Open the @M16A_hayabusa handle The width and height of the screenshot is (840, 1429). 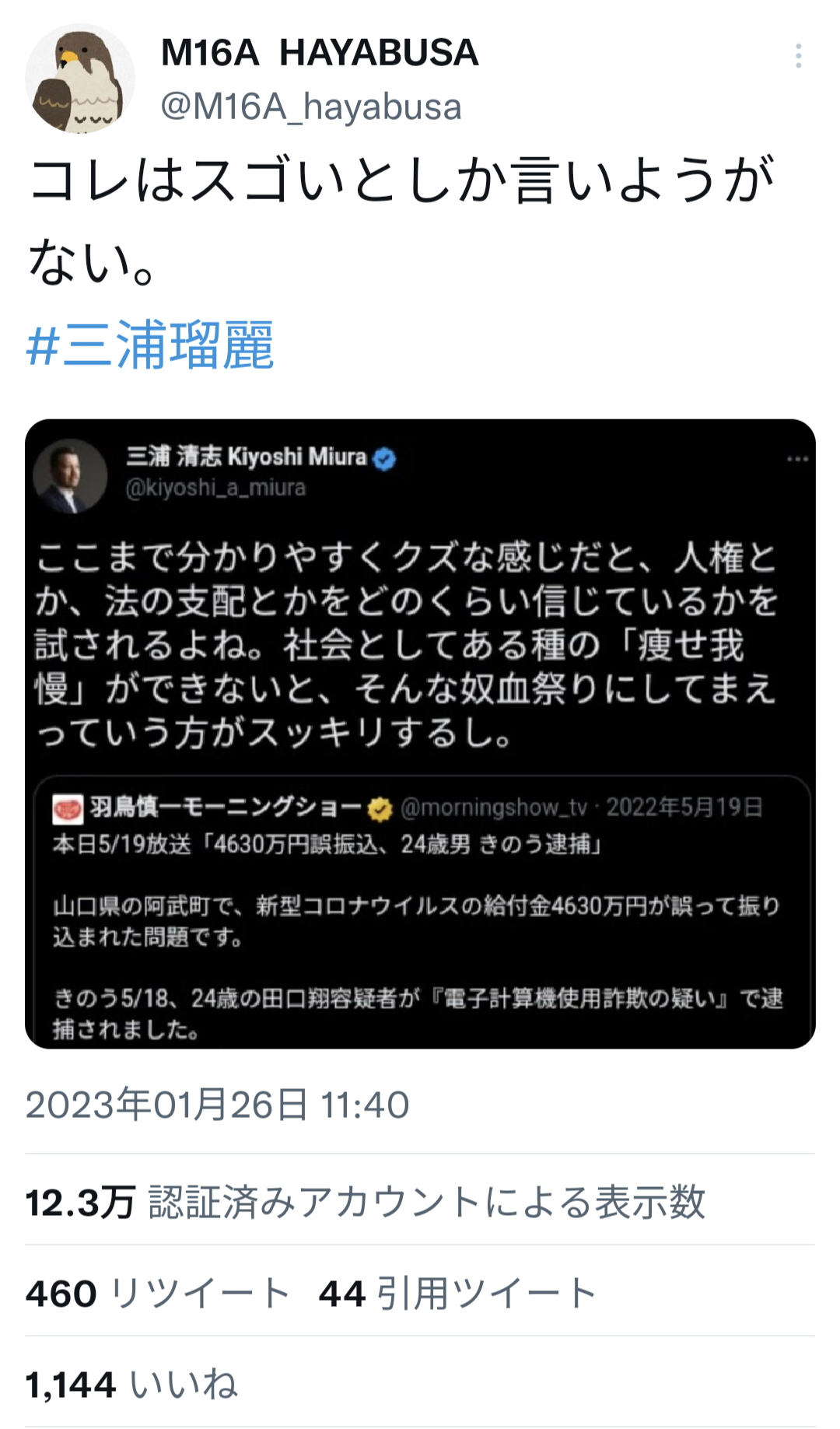coord(311,106)
